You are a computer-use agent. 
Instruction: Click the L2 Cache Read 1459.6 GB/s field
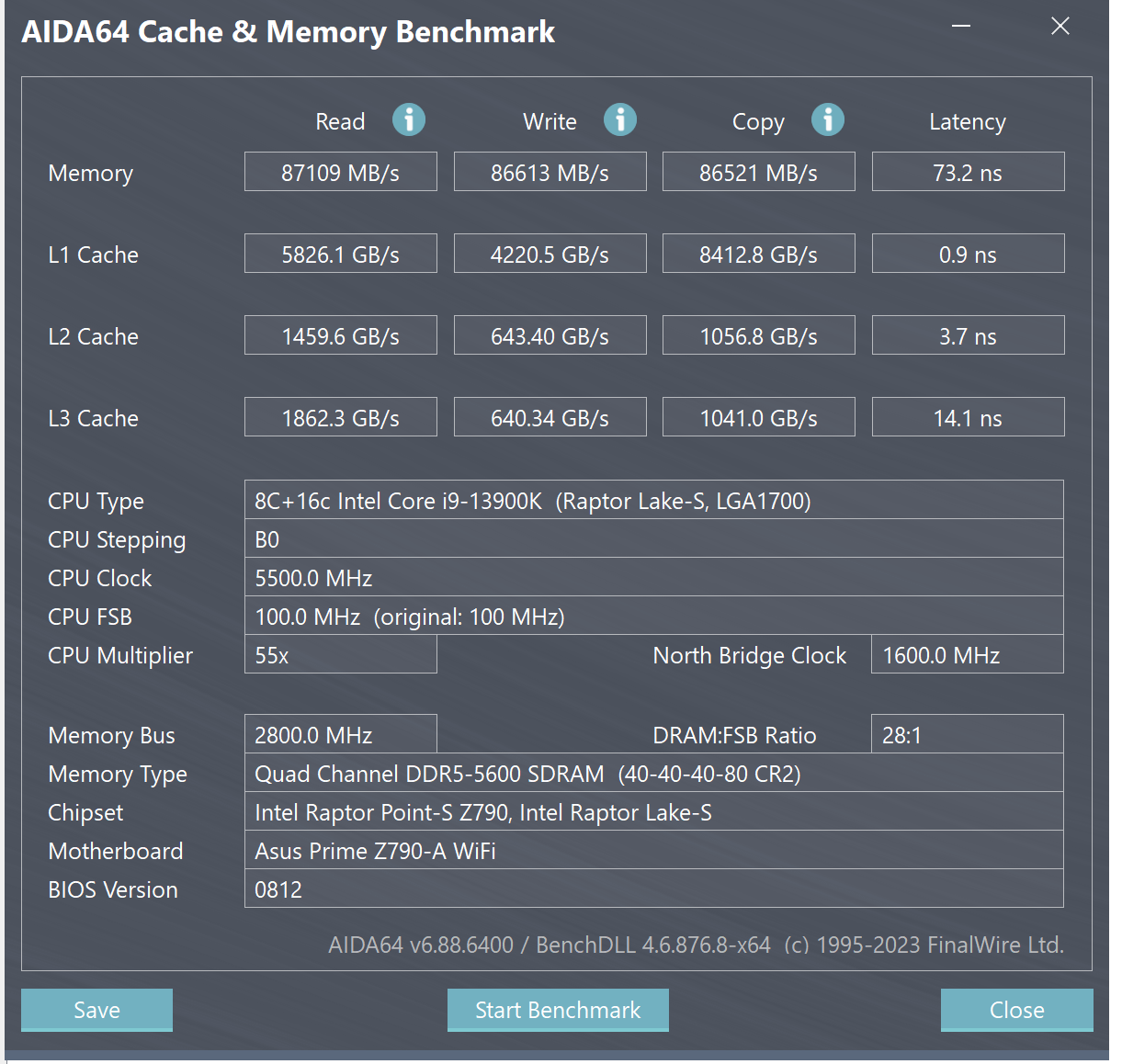click(340, 335)
